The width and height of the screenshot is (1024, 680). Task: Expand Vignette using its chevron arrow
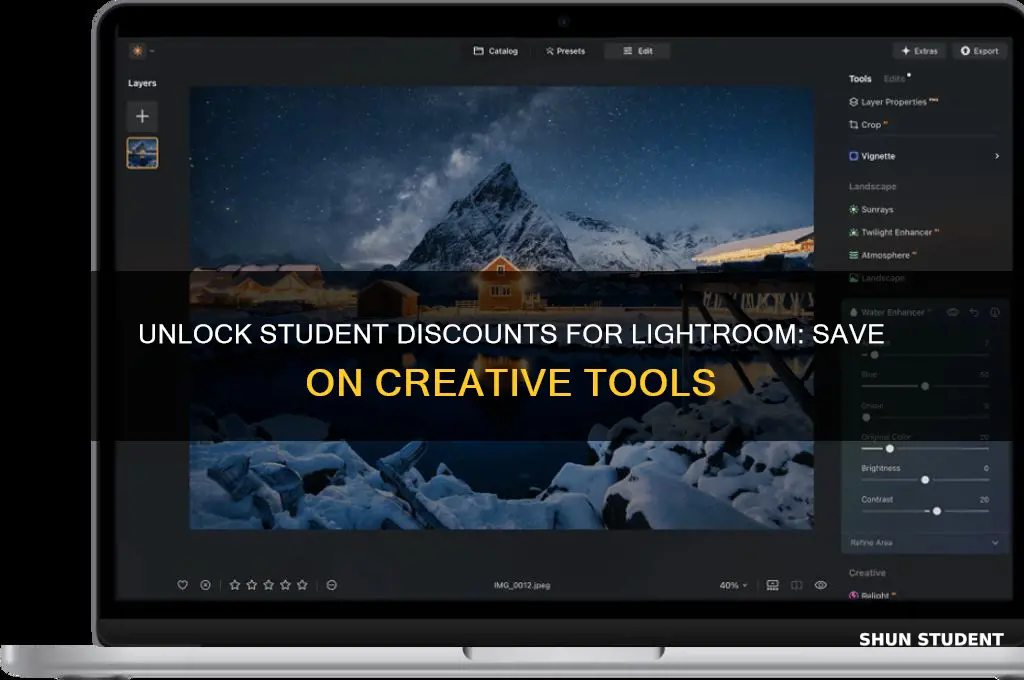coord(997,156)
